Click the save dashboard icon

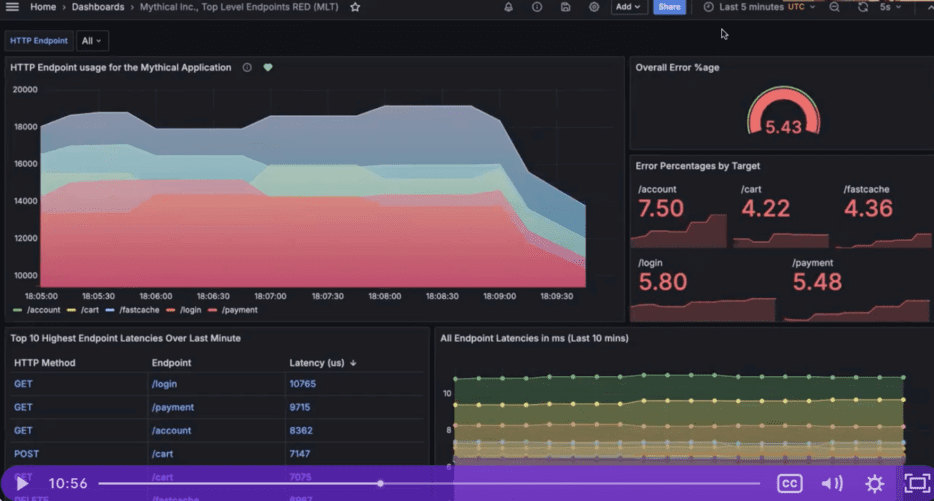[566, 7]
